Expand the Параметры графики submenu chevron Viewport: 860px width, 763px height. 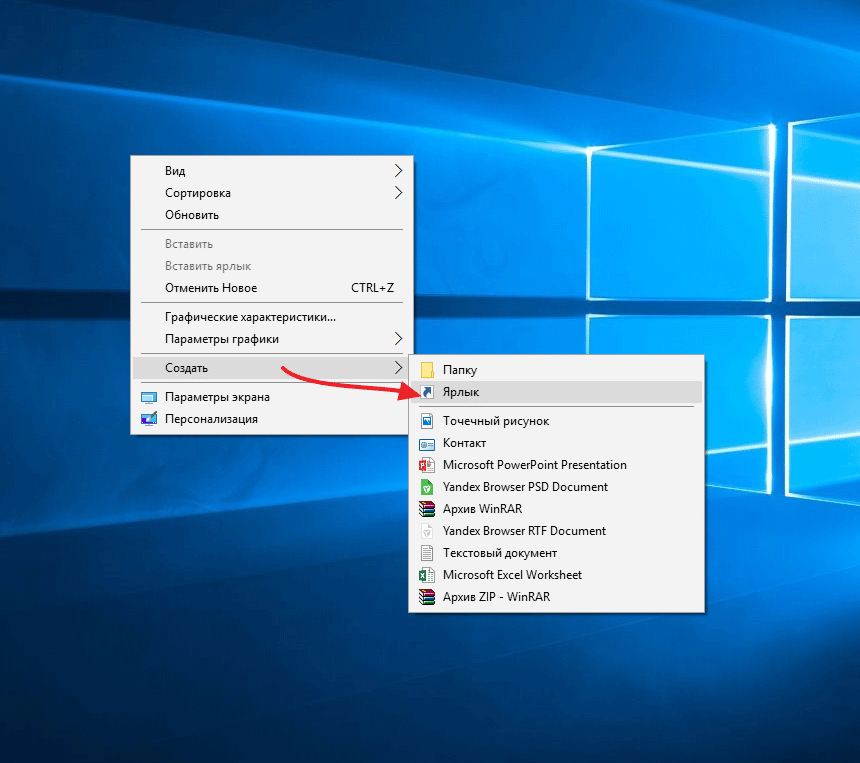(399, 338)
